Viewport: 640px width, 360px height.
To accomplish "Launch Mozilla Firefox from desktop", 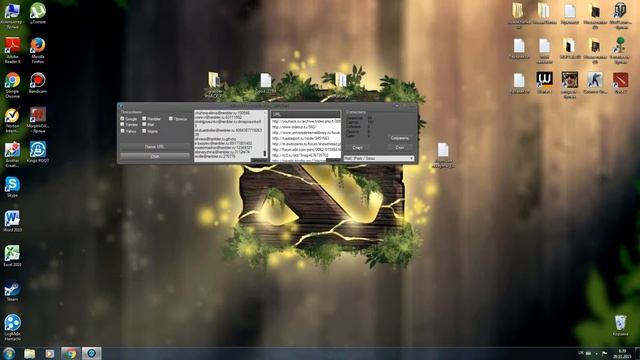I will click(x=38, y=50).
